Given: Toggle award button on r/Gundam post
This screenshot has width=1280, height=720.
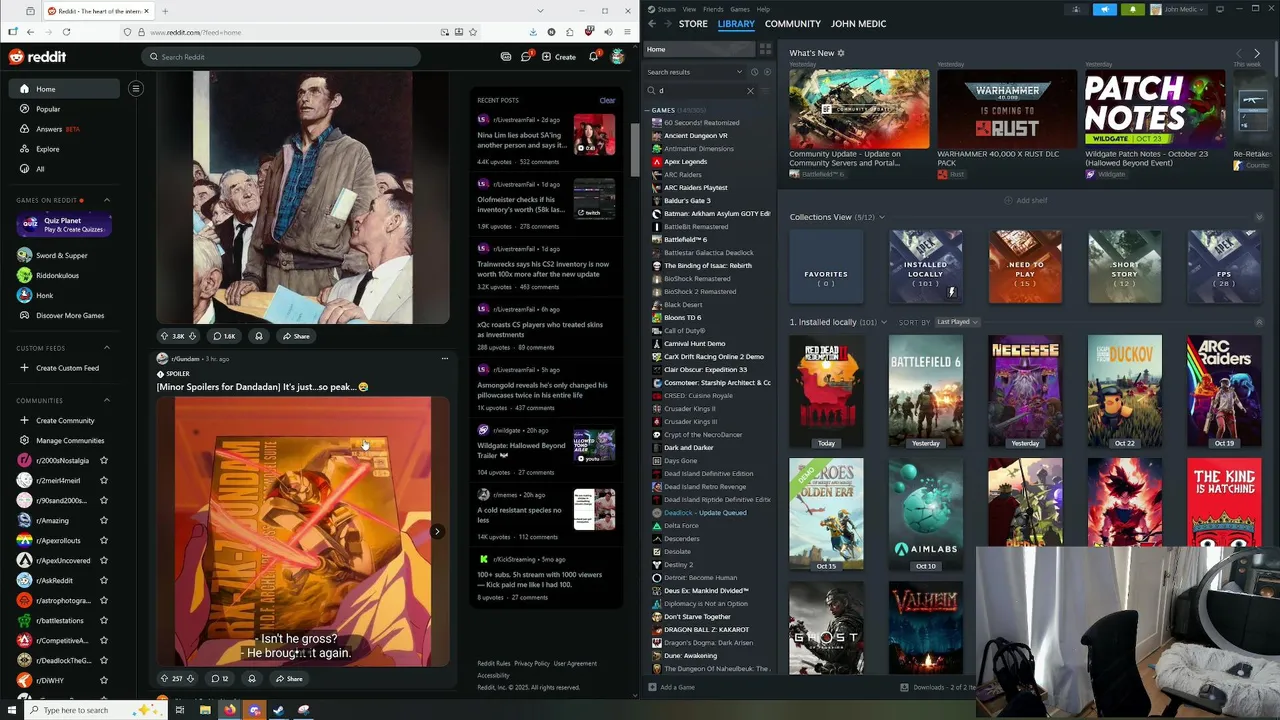Looking at the screenshot, I should click(x=252, y=678).
